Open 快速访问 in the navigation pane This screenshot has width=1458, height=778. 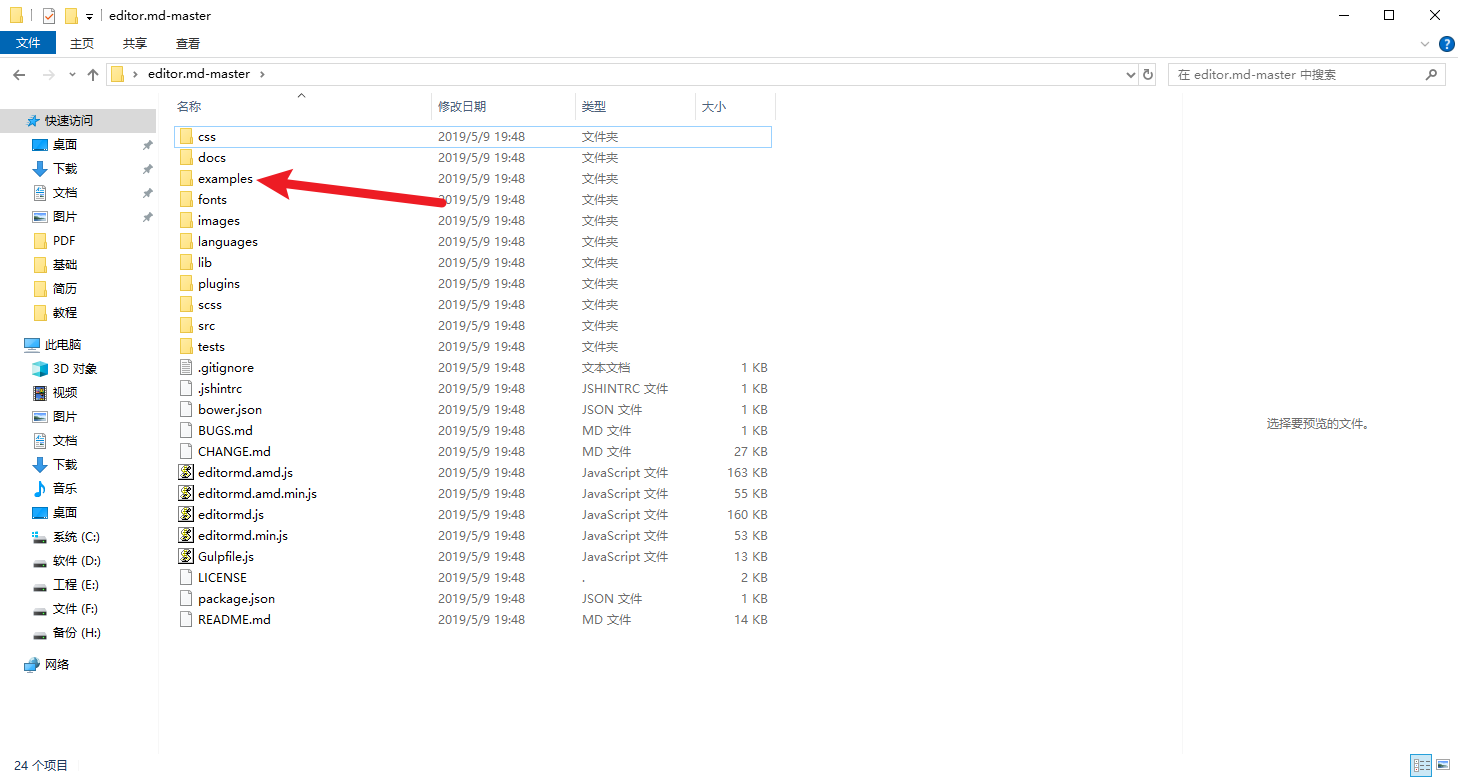pyautogui.click(x=78, y=120)
